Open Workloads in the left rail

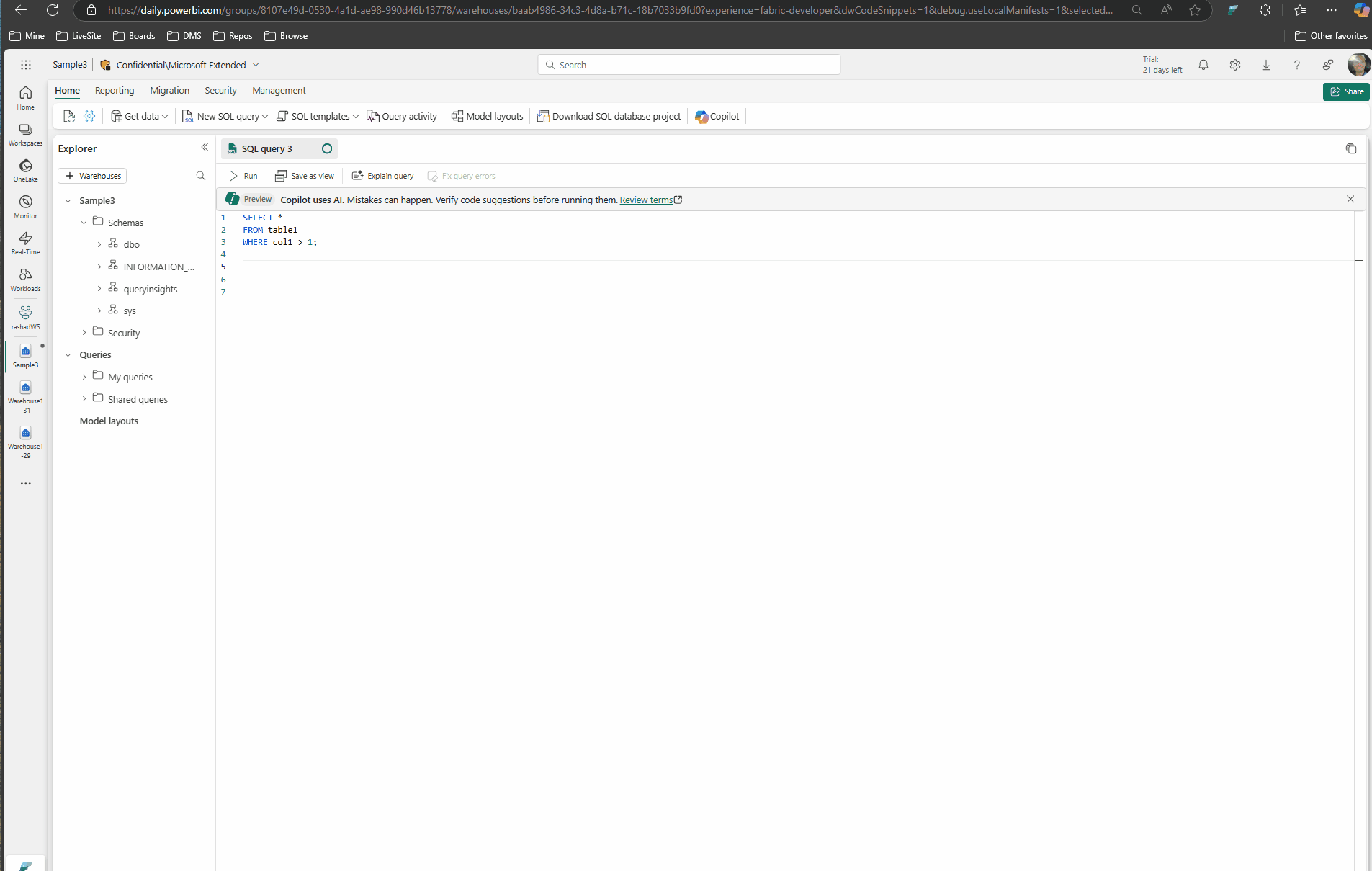[25, 280]
